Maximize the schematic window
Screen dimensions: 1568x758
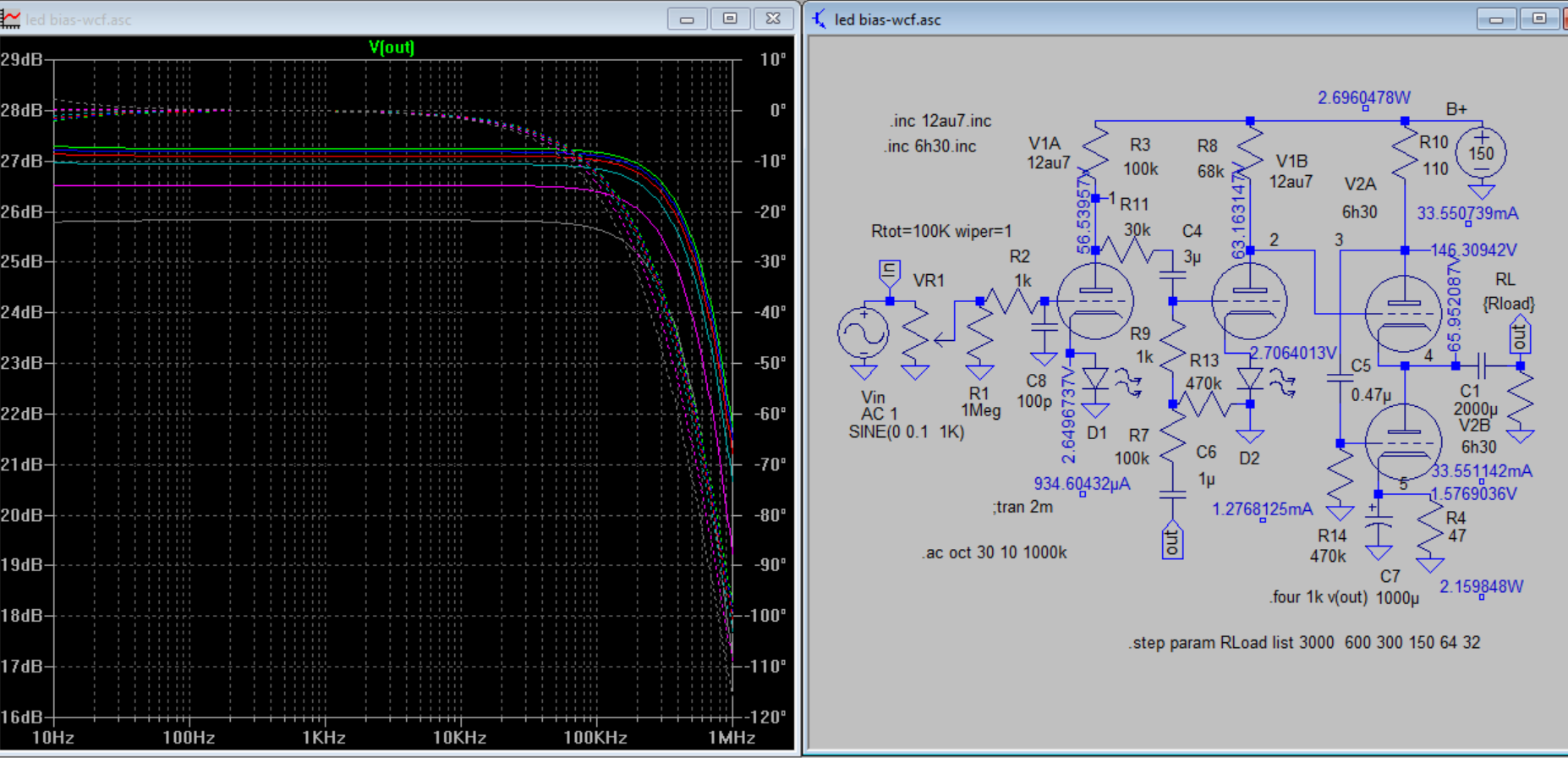1539,19
